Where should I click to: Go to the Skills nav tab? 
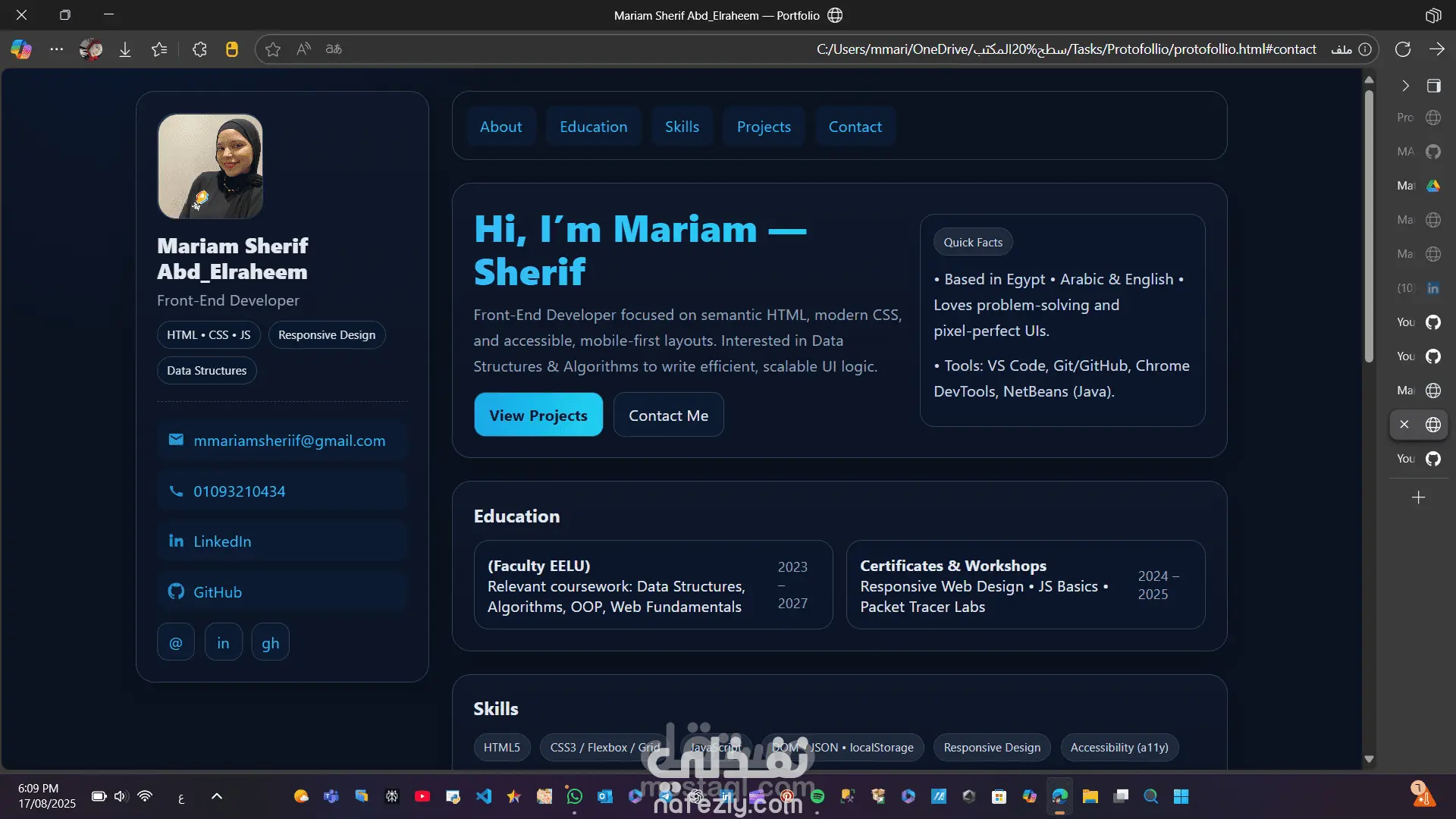tap(682, 127)
